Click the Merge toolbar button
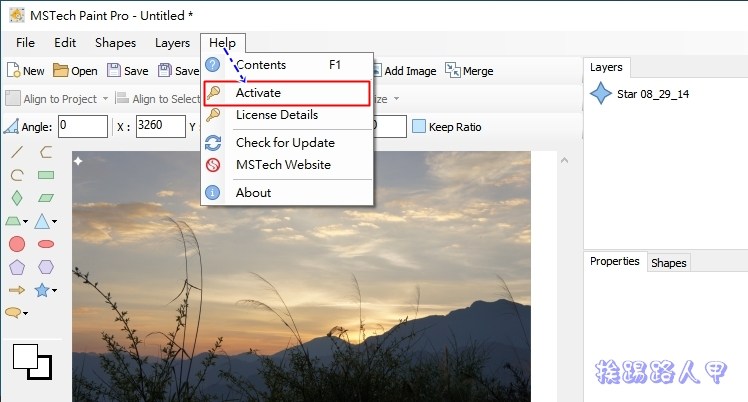This screenshot has height=402, width=748. coord(469,71)
